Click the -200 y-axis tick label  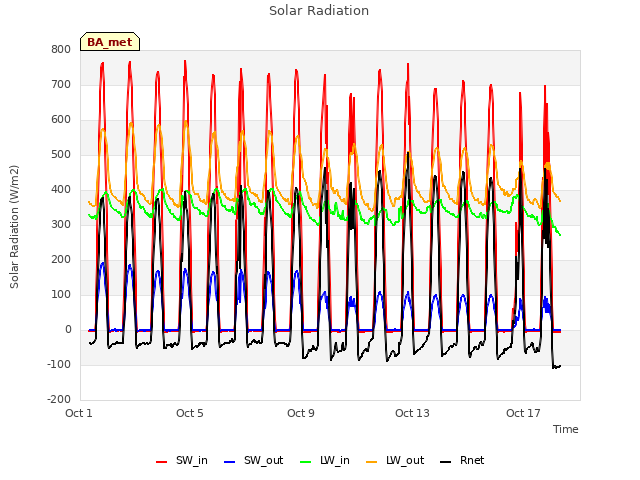click(x=59, y=400)
